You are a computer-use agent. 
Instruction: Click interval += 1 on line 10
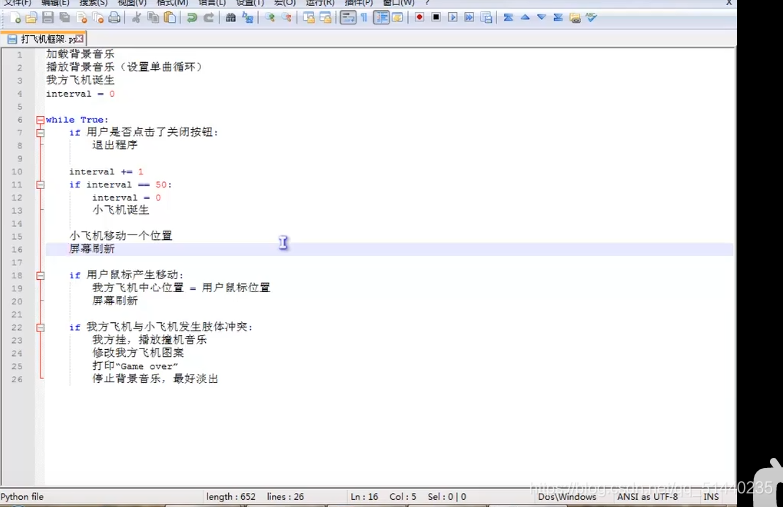pyautogui.click(x=106, y=172)
